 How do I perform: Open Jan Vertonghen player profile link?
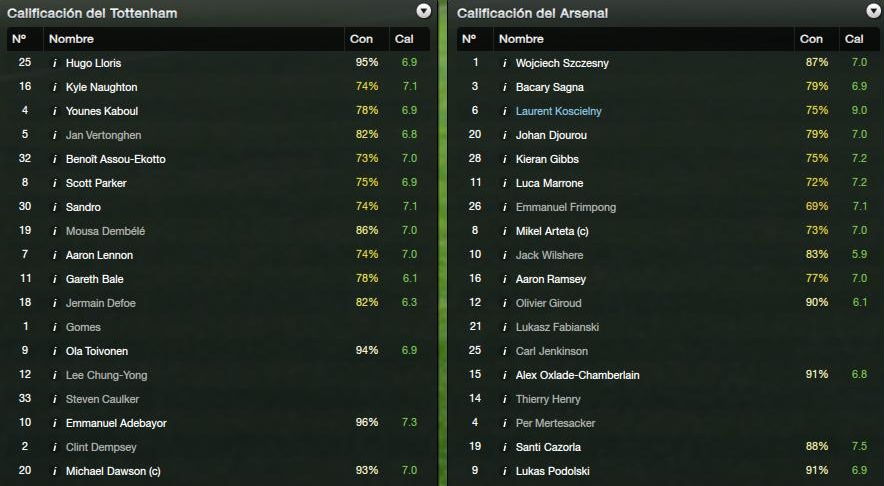[x=103, y=135]
